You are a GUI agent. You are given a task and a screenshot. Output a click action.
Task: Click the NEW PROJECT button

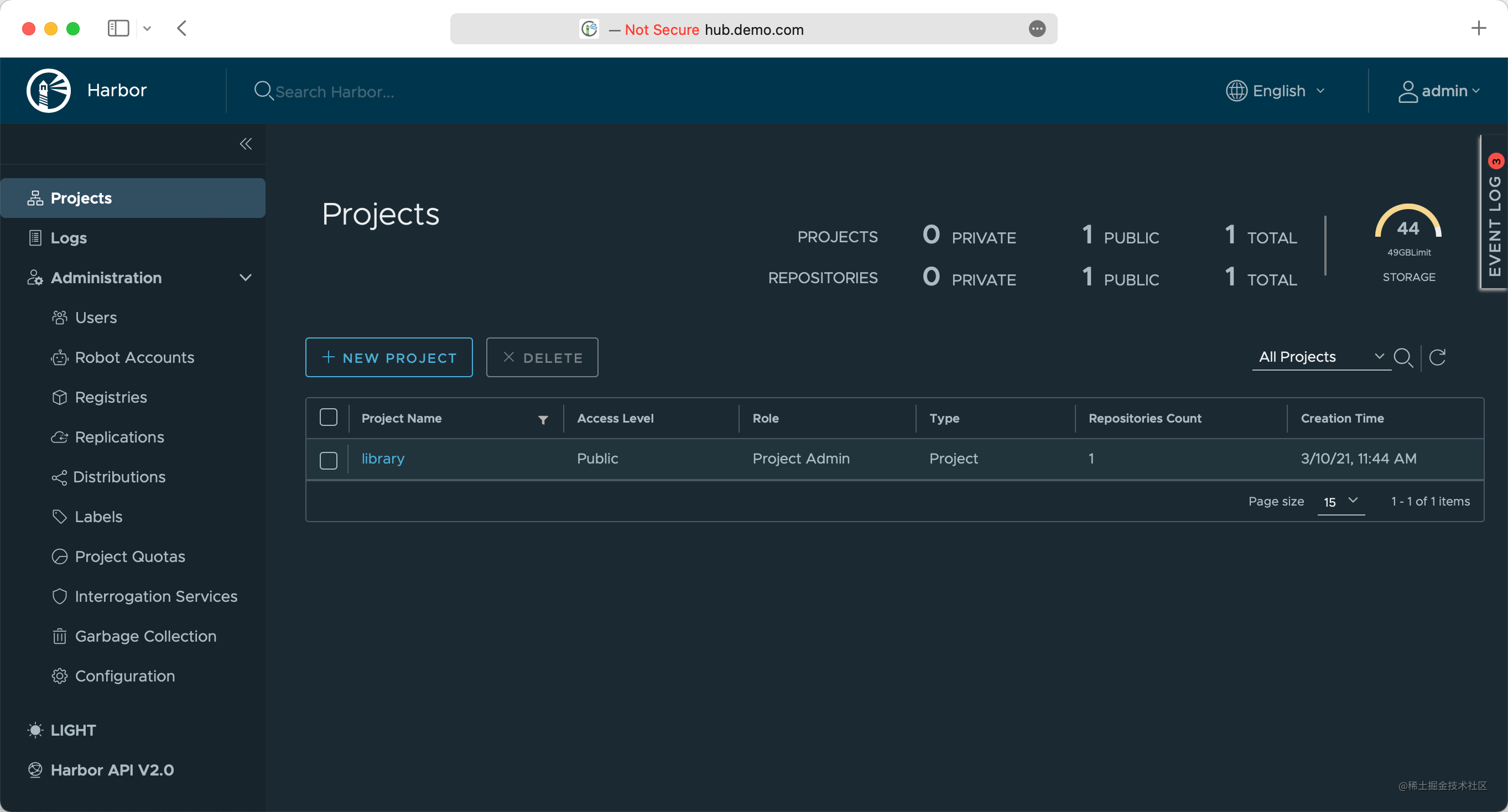pyautogui.click(x=389, y=357)
